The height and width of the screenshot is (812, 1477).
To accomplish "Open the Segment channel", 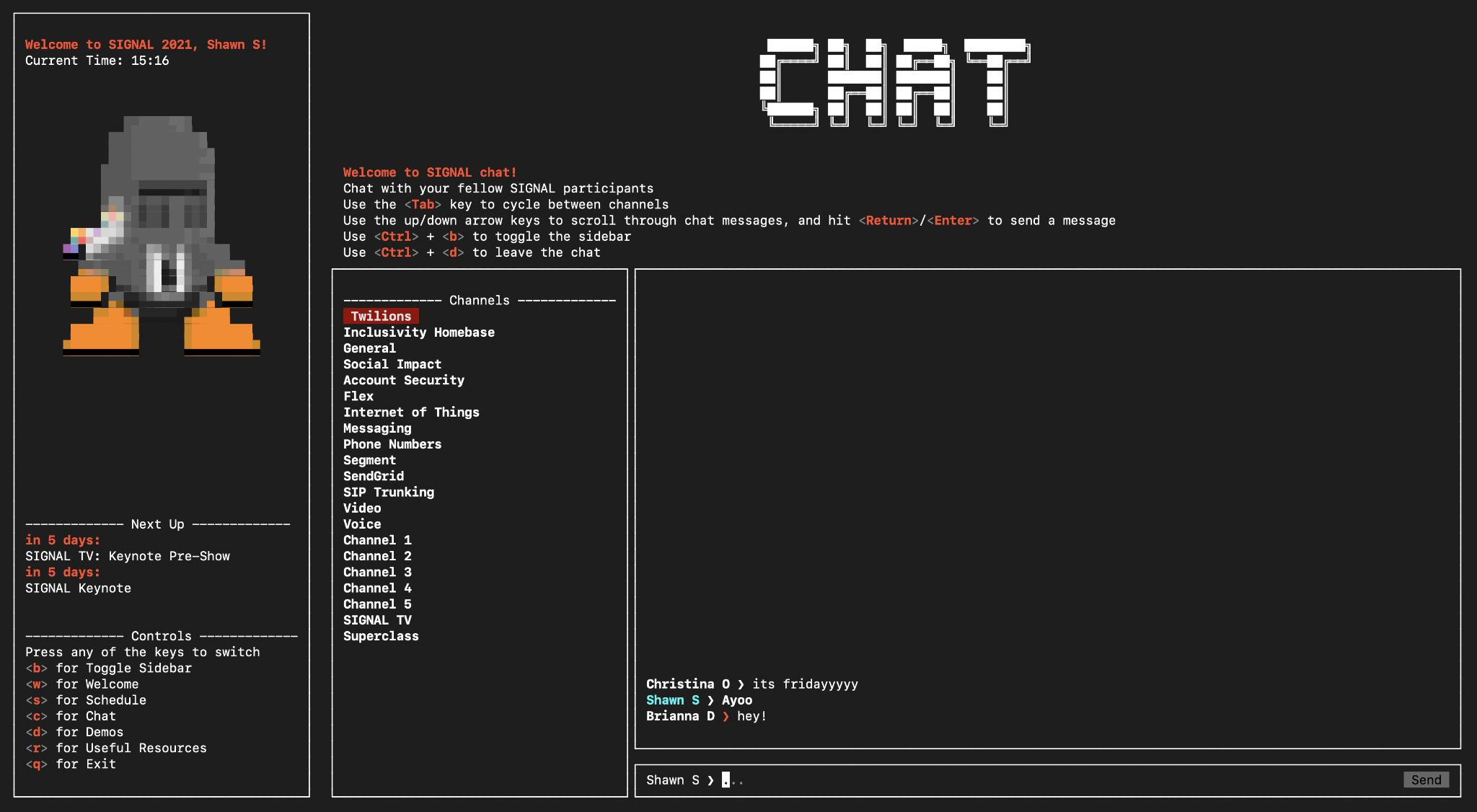I will point(369,460).
